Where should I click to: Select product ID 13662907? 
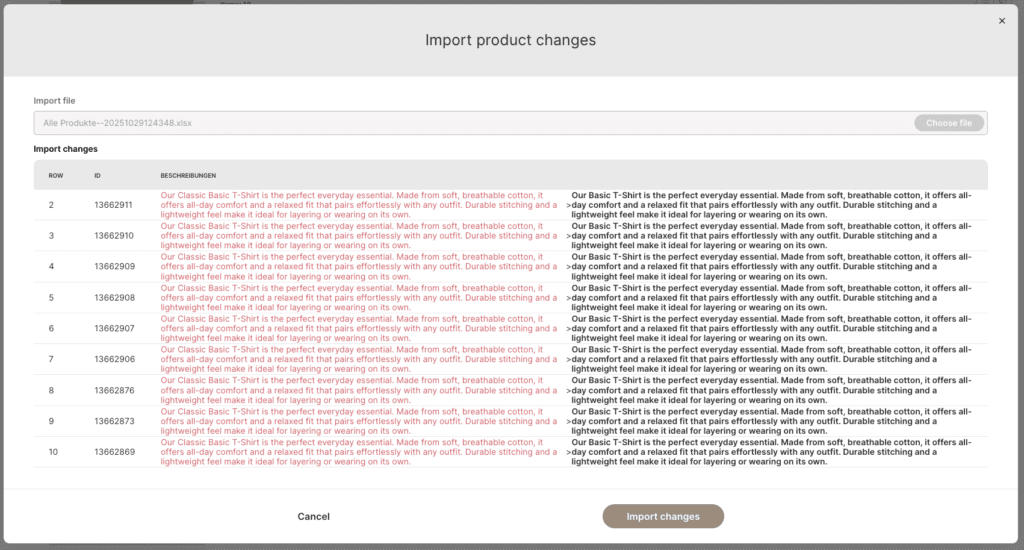pyautogui.click(x=113, y=329)
